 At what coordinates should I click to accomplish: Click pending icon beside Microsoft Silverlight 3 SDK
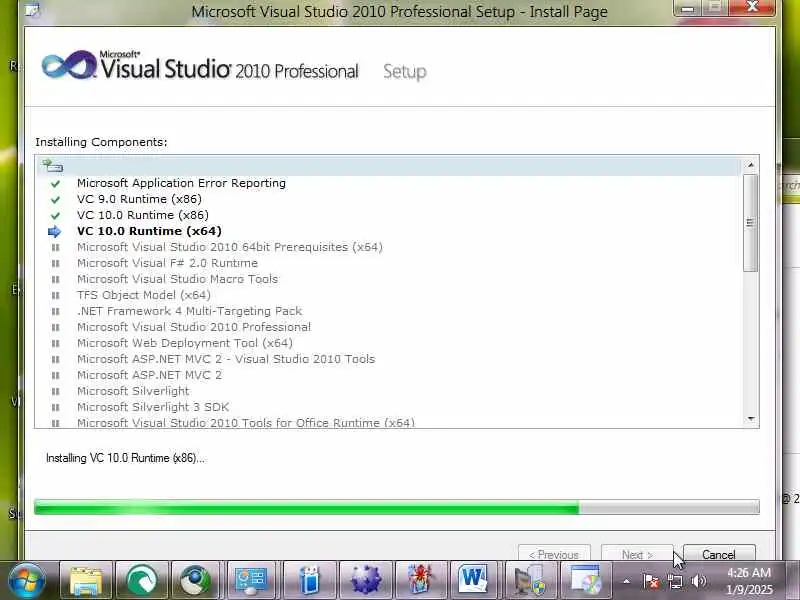[56, 407]
